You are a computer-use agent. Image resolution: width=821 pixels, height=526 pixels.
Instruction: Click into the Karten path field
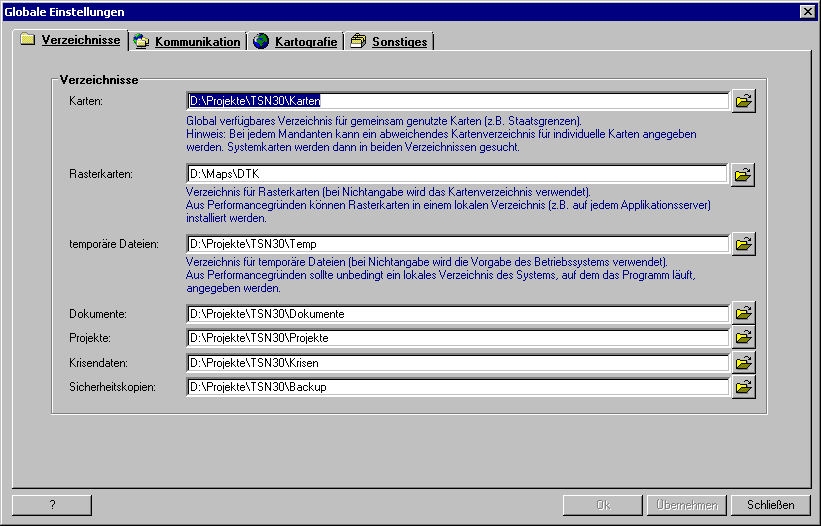(458, 101)
